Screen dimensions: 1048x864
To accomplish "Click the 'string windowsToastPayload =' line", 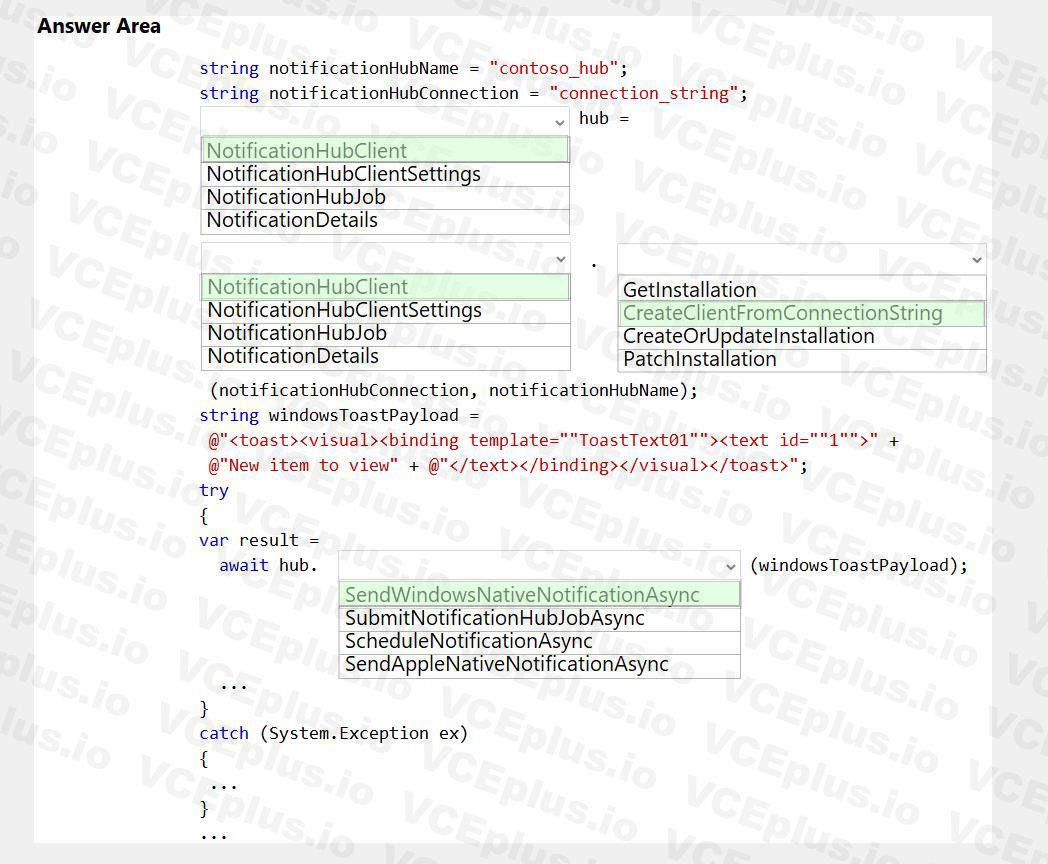I will click(340, 416).
